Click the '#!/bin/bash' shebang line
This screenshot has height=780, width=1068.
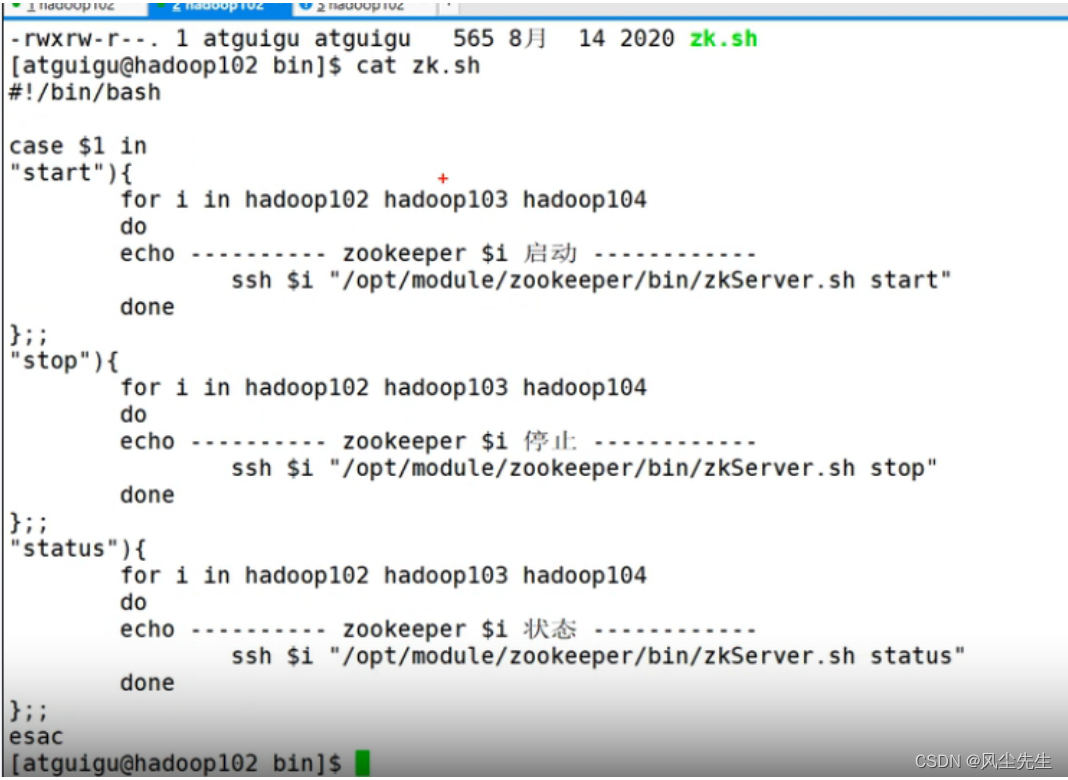point(84,92)
